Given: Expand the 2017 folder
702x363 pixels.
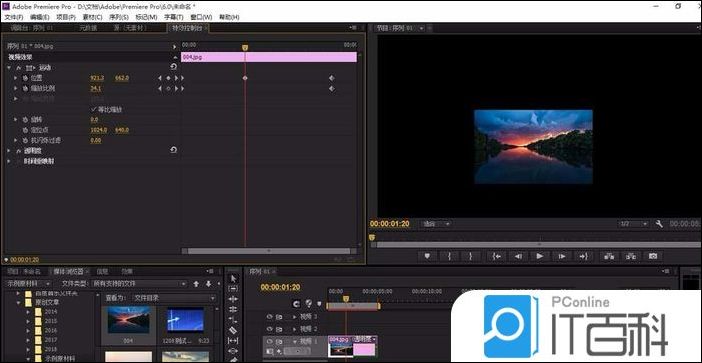Looking at the screenshot, I should click(x=27, y=340).
